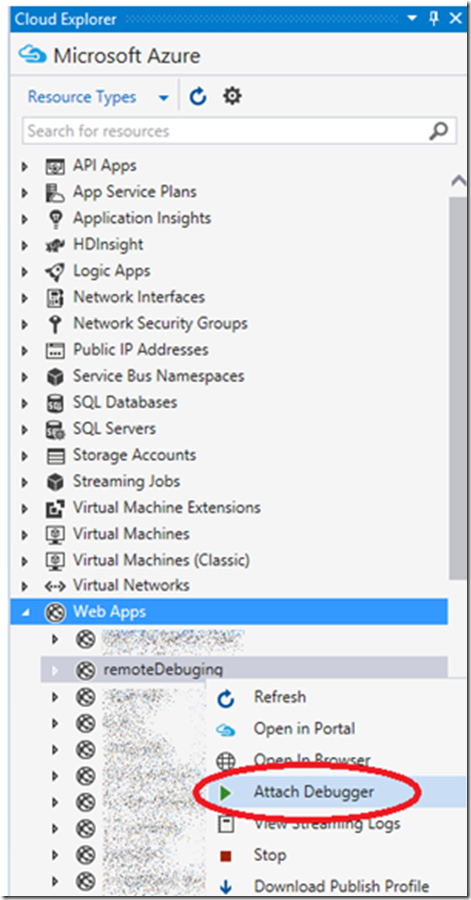Click the Logic Apps rocket icon
Screen dimensions: 471x900
point(55,271)
